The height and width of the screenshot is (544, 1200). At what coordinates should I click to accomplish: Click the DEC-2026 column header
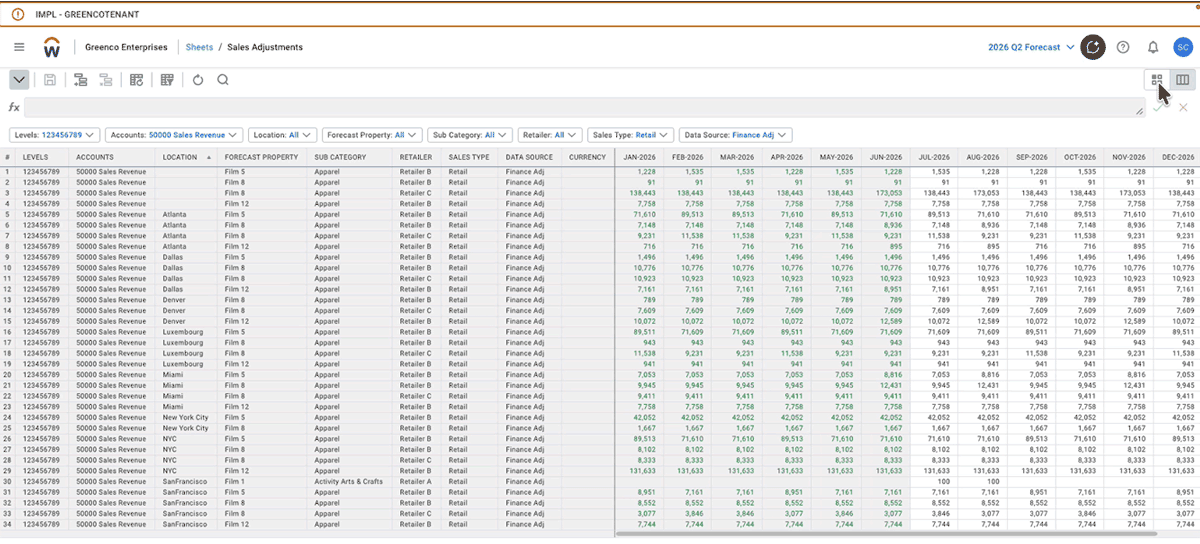(1175, 157)
